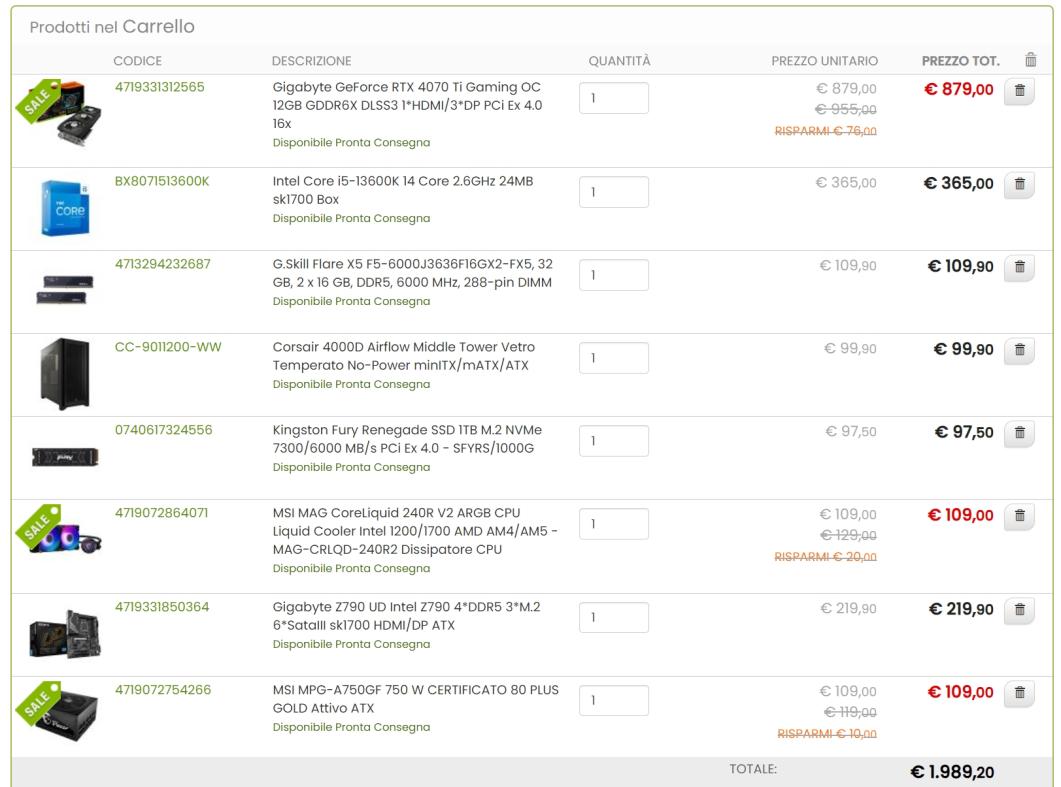This screenshot has width=1061, height=787.
Task: Focus quantity box for Intel Core i5-13600K
Action: 613,192
